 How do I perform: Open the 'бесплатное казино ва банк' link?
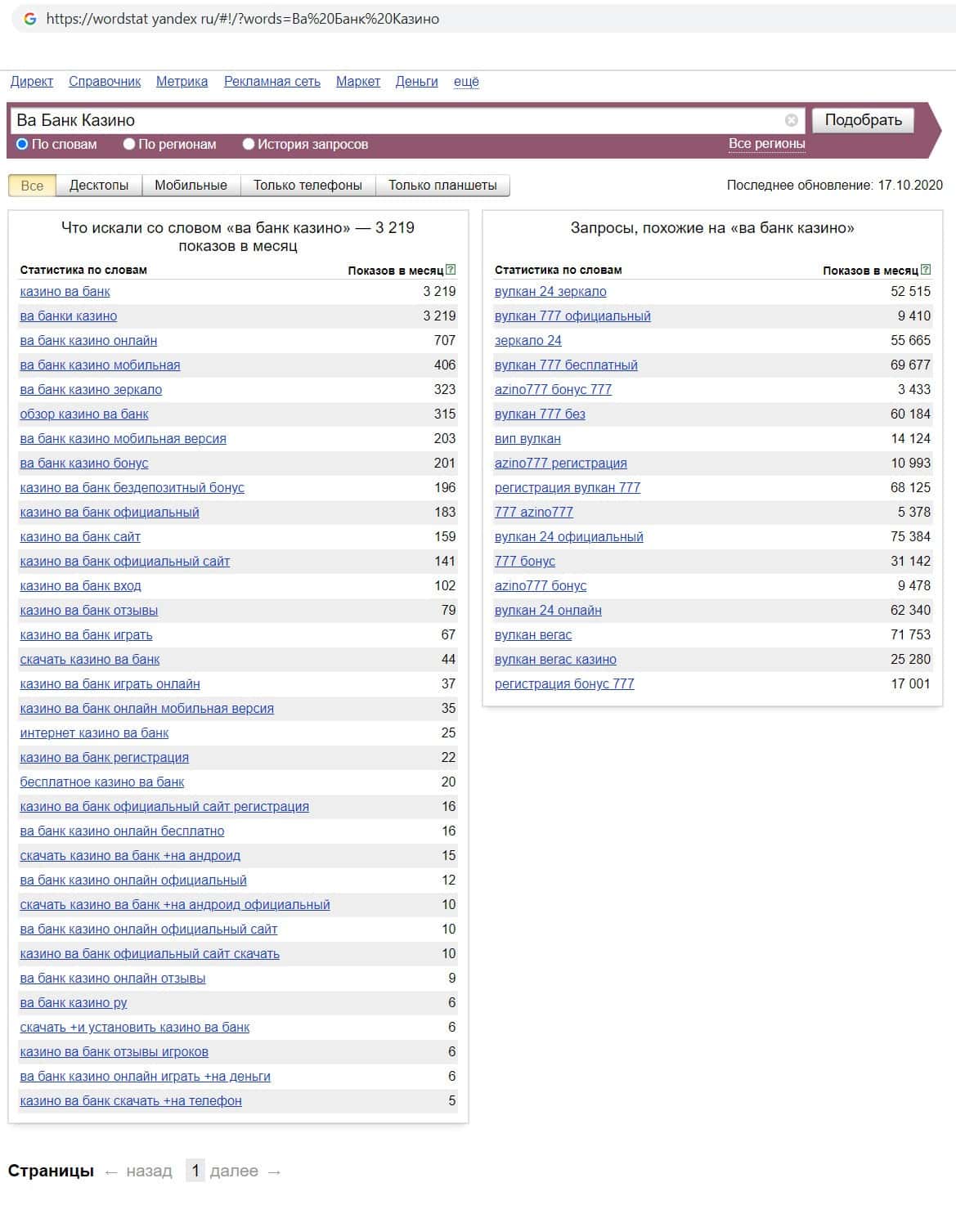(x=102, y=782)
